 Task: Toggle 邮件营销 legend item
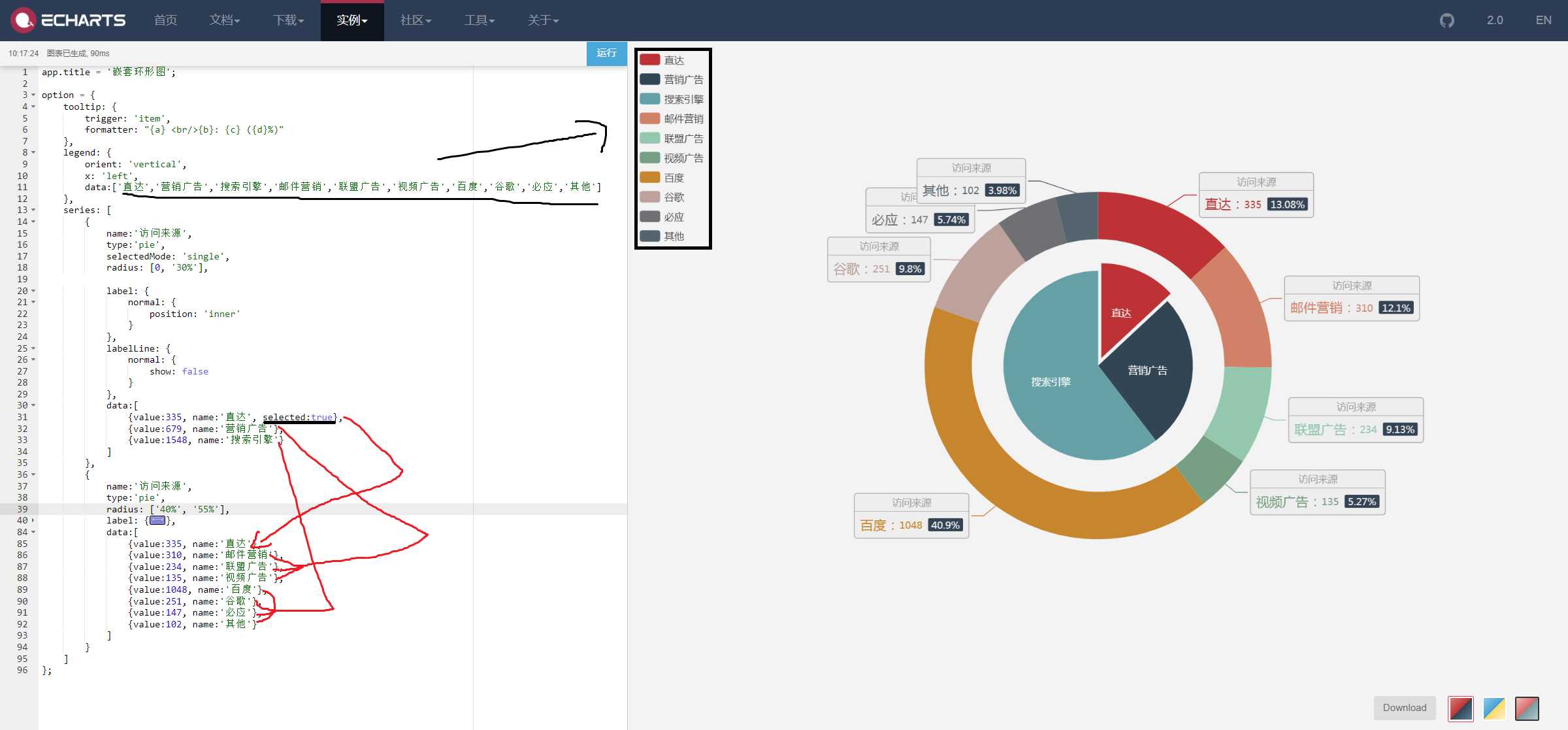pos(672,119)
